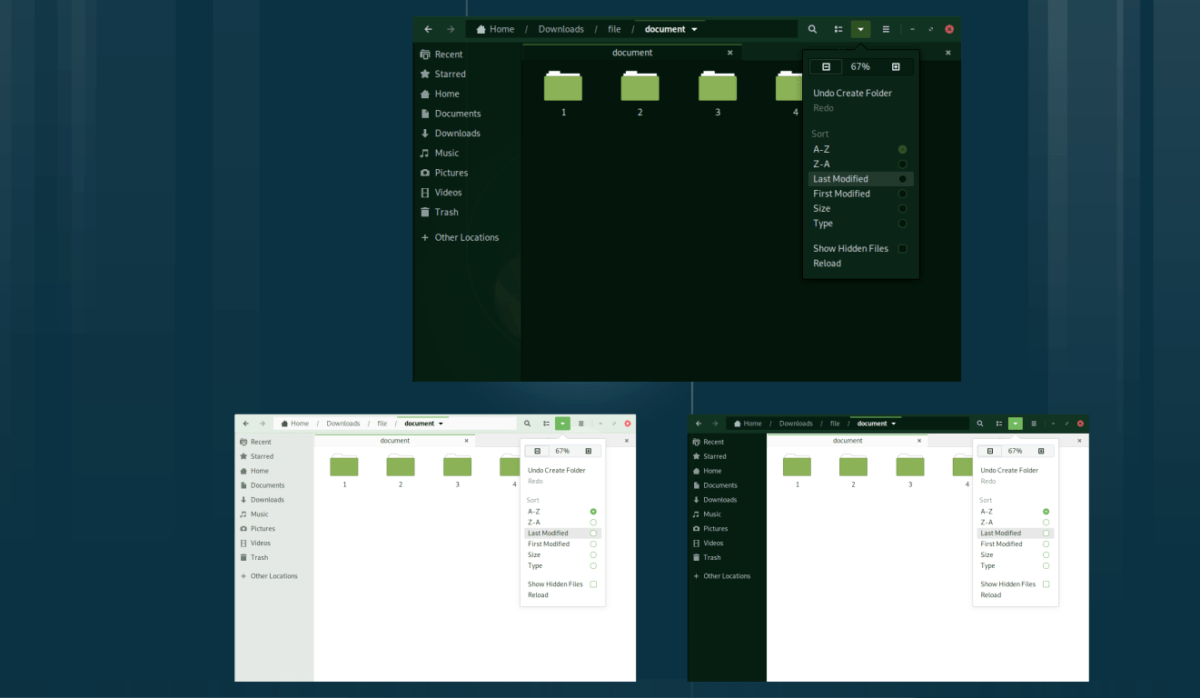1200x698 pixels.
Task: Go to Downloads breadcrumb in the bottom-right window
Action: (x=796, y=424)
